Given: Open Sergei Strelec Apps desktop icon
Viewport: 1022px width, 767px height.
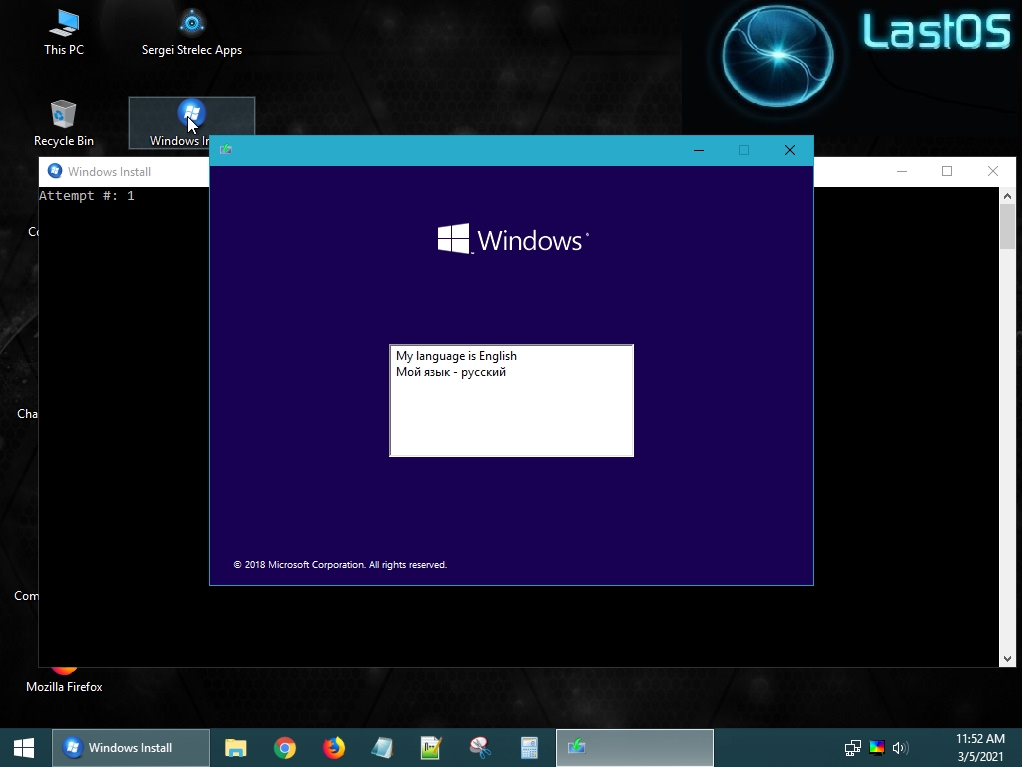Looking at the screenshot, I should (x=192, y=33).
